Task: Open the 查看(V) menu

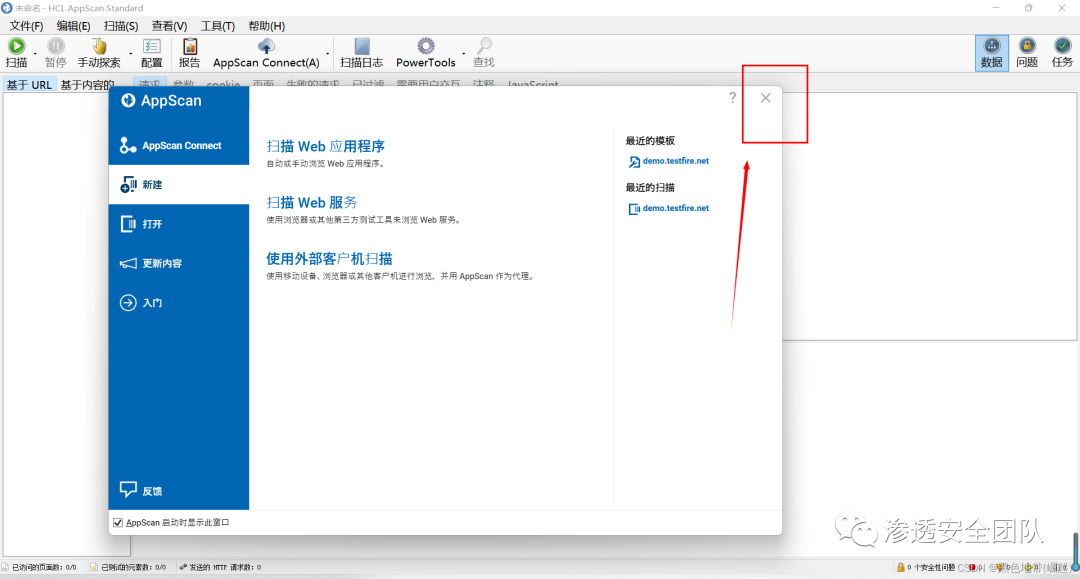Action: tap(169, 26)
